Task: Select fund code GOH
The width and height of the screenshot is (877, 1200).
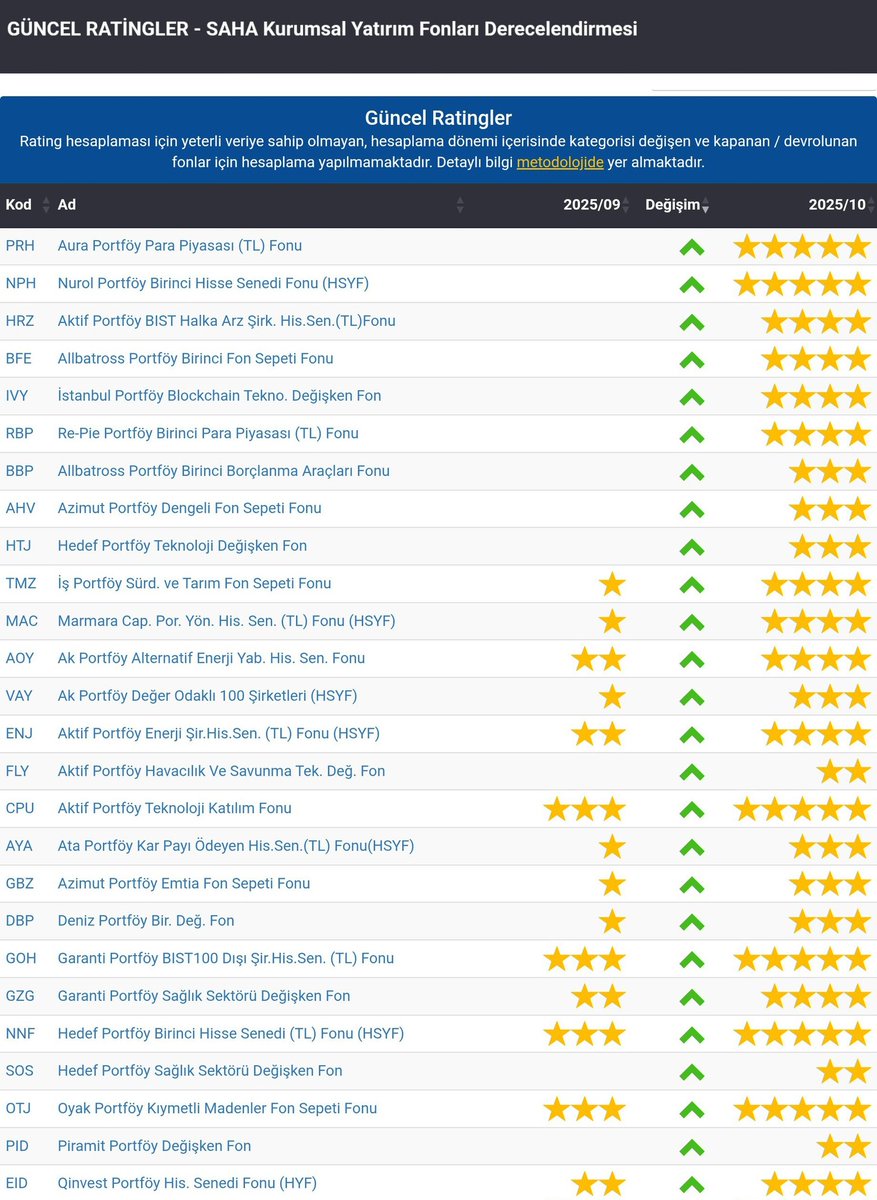Action: (21, 958)
